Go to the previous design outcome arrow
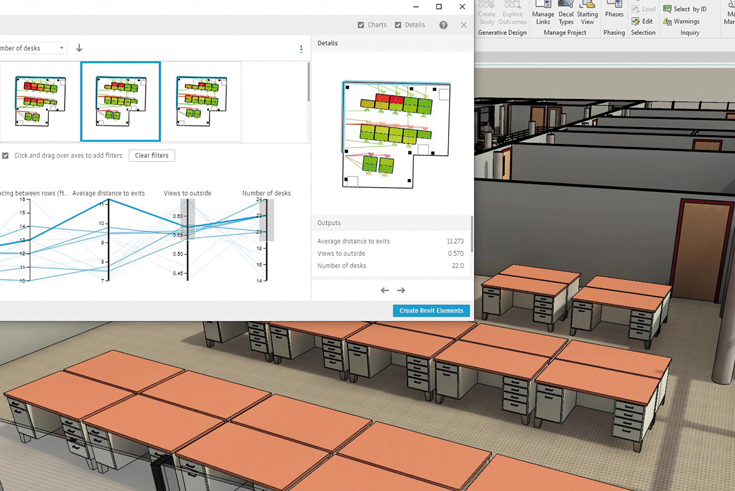Image resolution: width=735 pixels, height=491 pixels. [x=385, y=291]
